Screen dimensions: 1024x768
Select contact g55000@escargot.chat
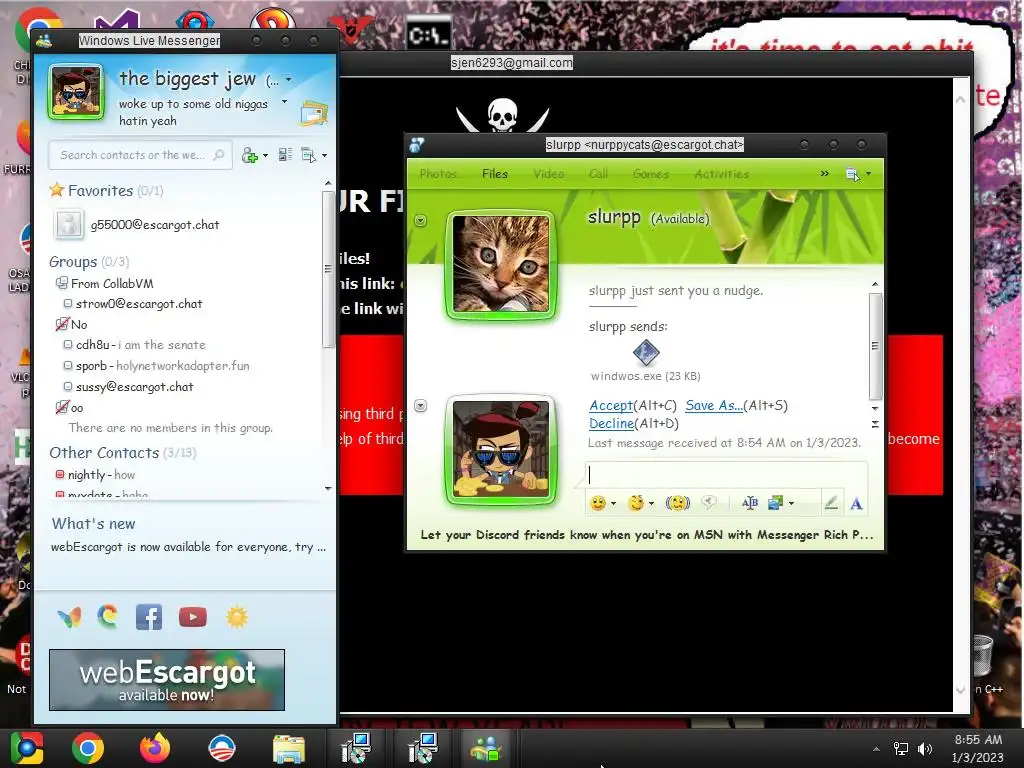pos(155,225)
